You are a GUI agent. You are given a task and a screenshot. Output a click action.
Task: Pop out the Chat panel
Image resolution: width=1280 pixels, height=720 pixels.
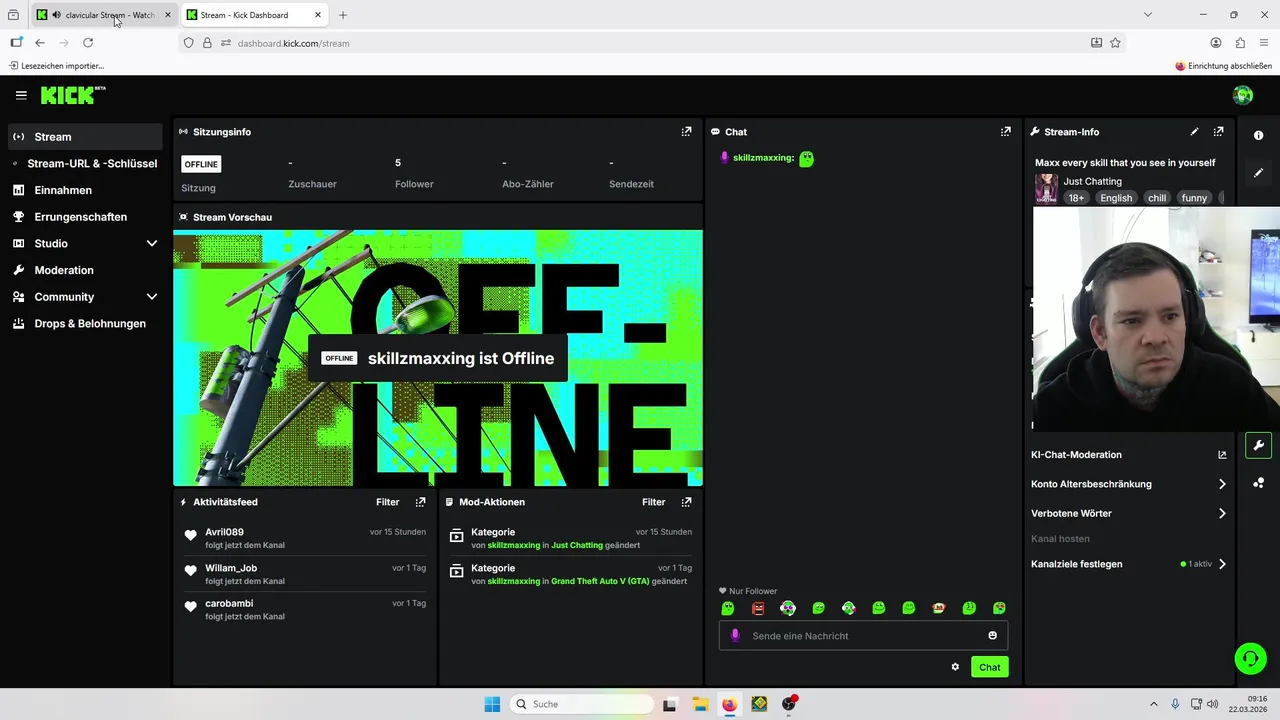1005,131
